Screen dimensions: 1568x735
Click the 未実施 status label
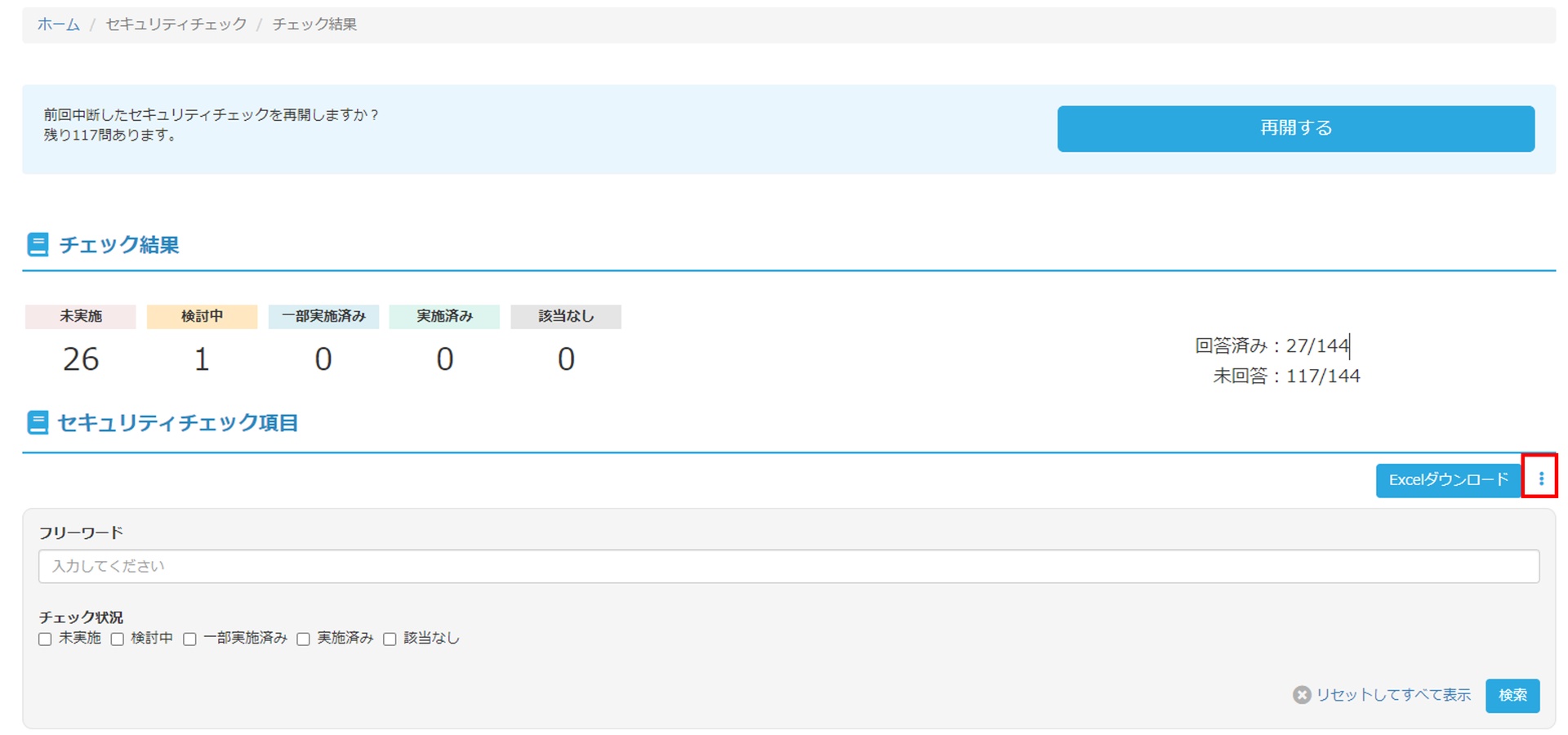(80, 316)
